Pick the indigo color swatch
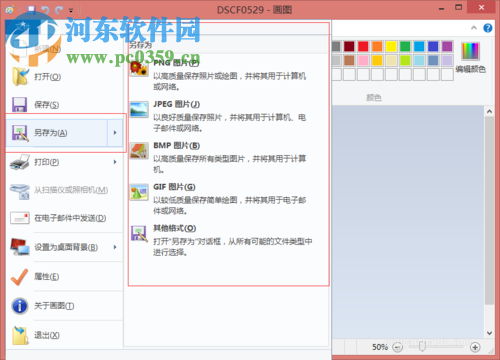Viewport: 500px width, 360px height. (x=433, y=46)
